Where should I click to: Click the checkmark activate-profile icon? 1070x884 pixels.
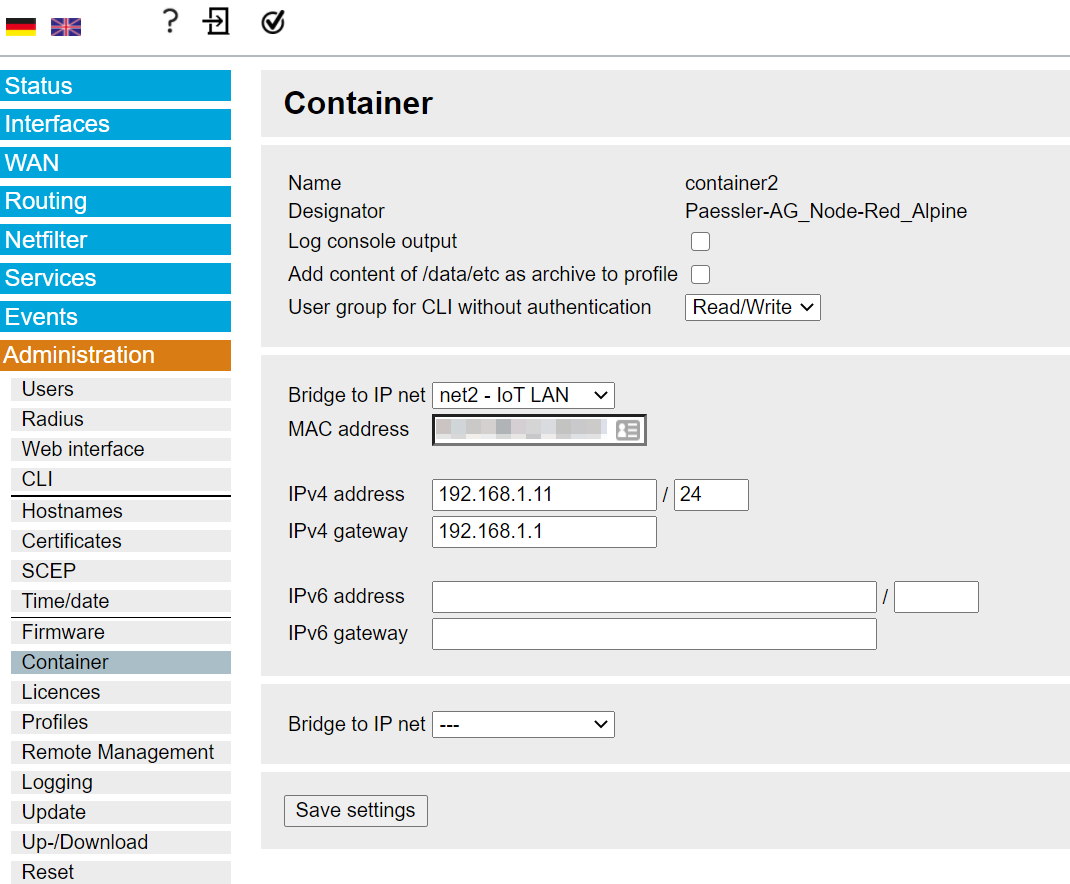click(273, 22)
